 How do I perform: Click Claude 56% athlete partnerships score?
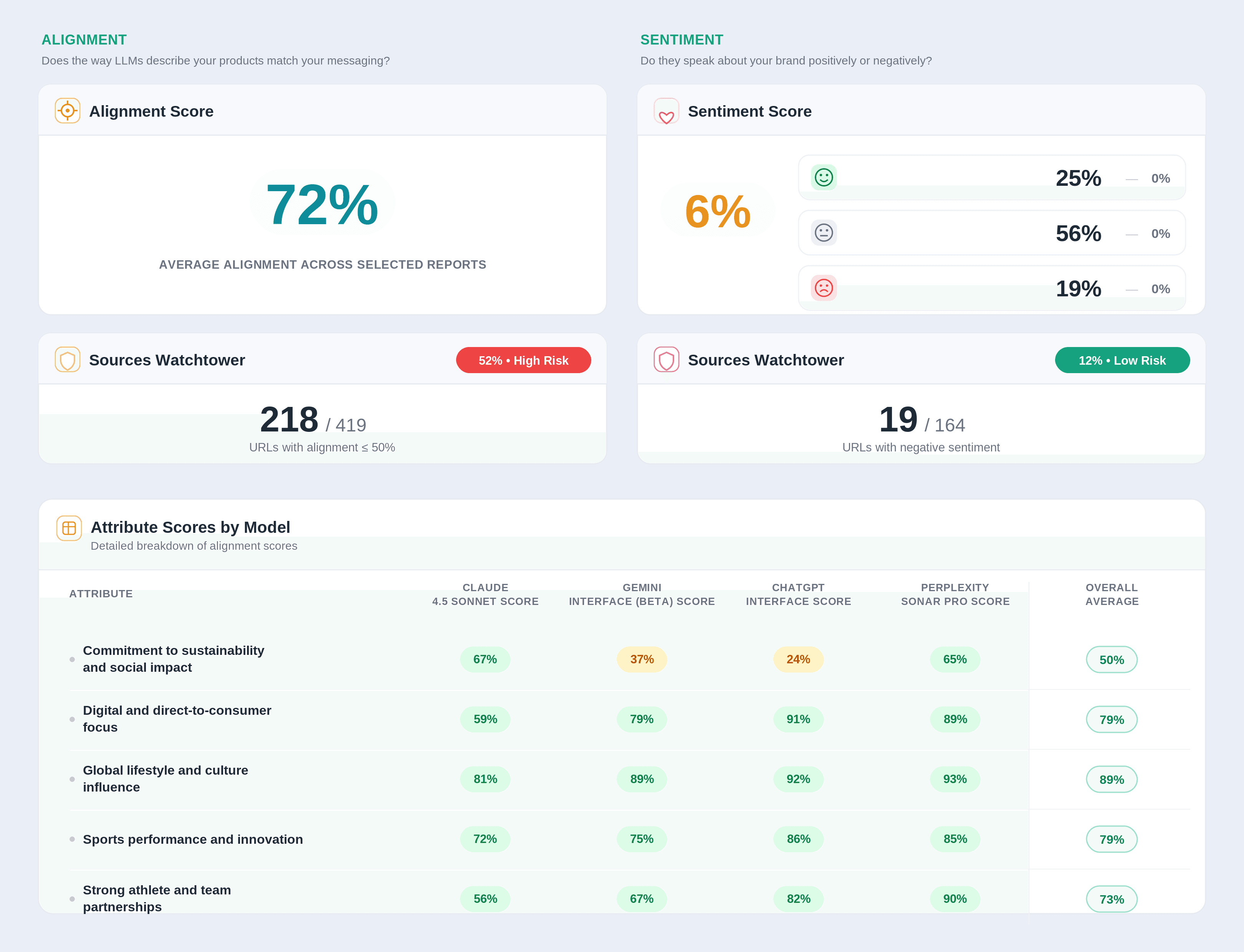(485, 899)
